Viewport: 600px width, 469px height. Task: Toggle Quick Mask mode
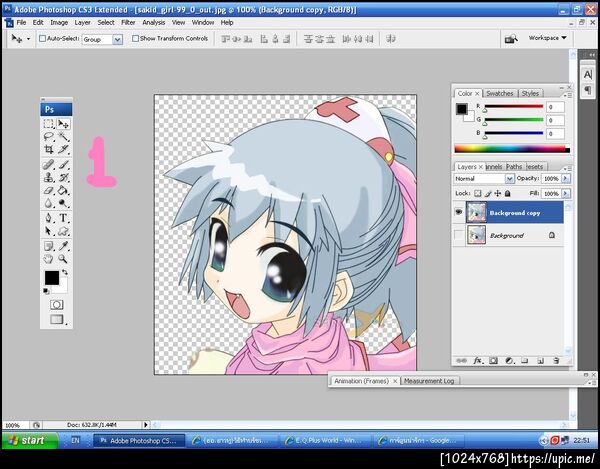pyautogui.click(x=57, y=305)
